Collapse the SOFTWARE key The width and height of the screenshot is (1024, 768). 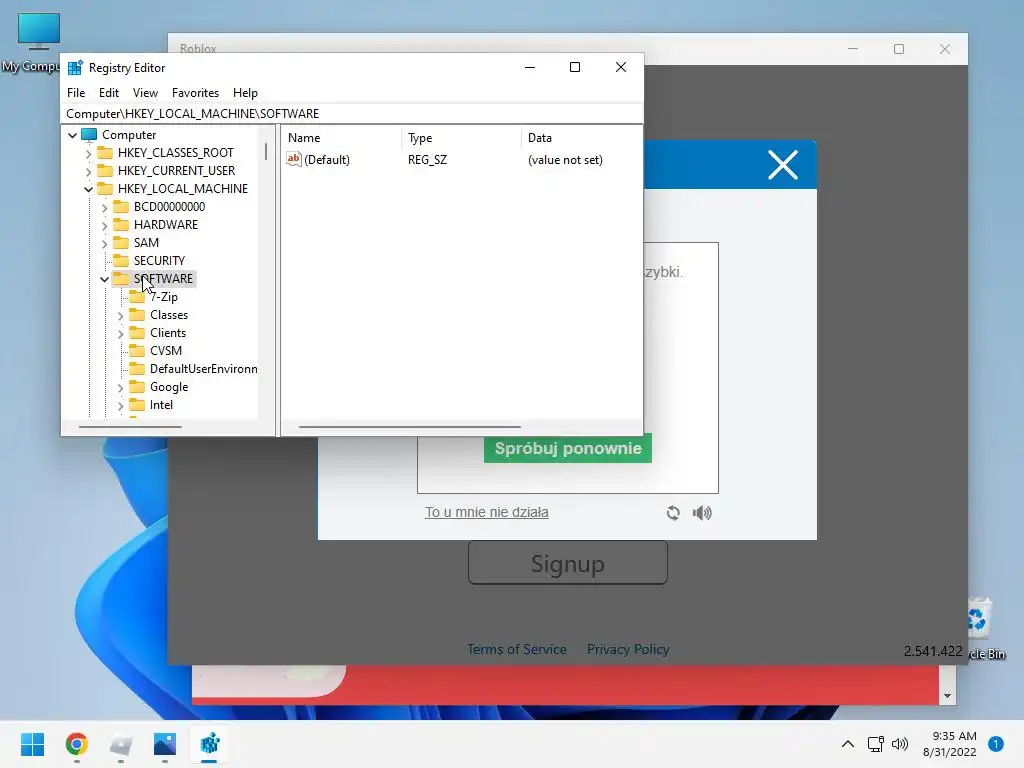(x=104, y=280)
